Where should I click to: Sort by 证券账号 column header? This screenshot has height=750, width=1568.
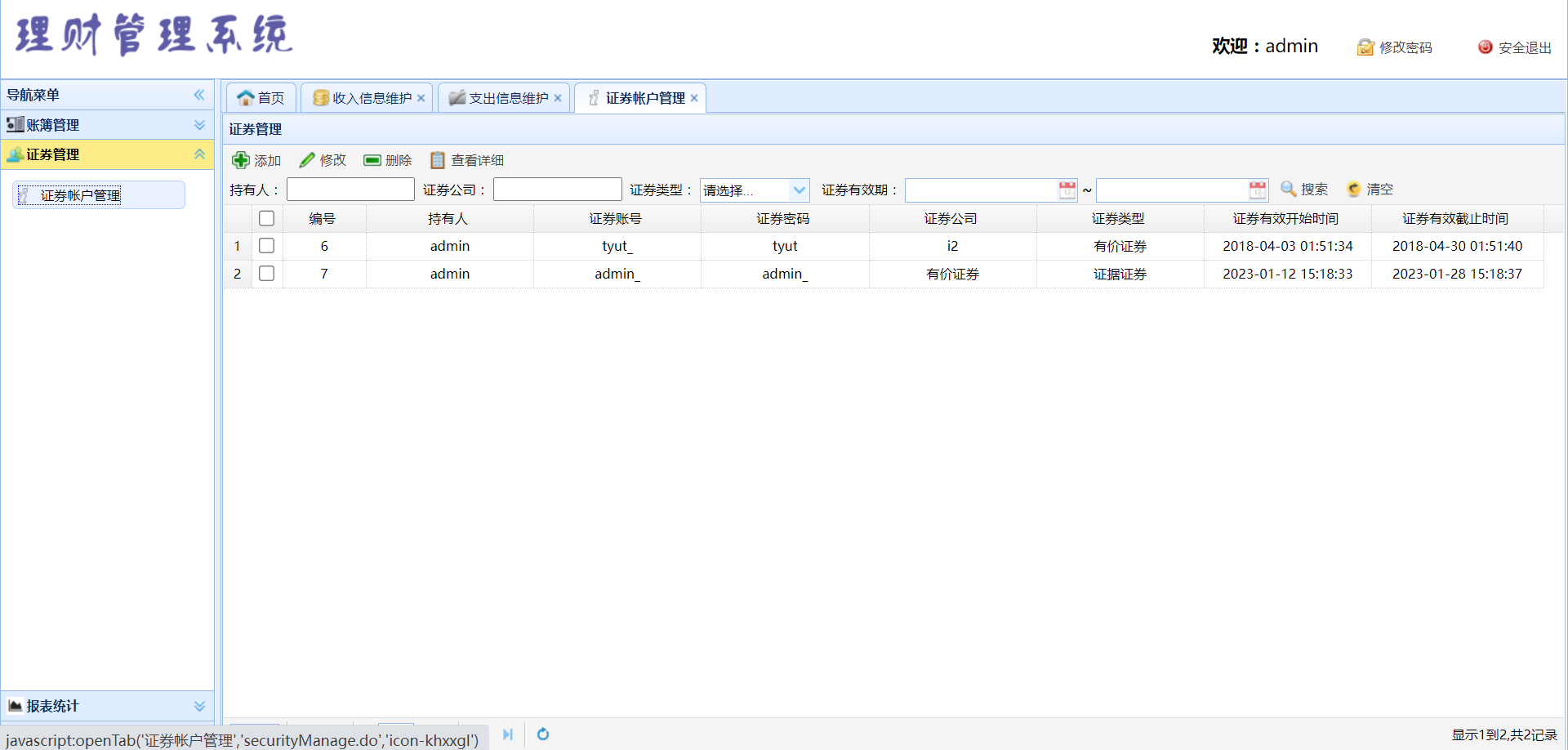click(616, 218)
